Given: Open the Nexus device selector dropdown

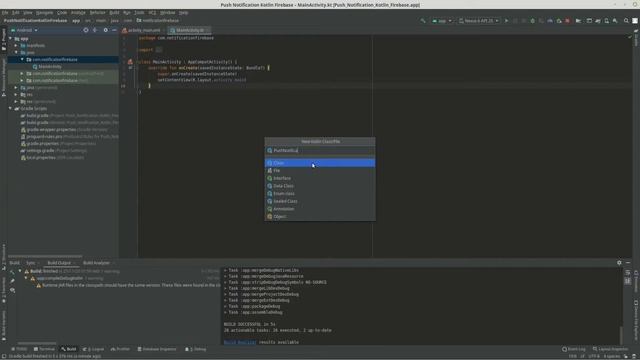Looking at the screenshot, I should point(479,20).
